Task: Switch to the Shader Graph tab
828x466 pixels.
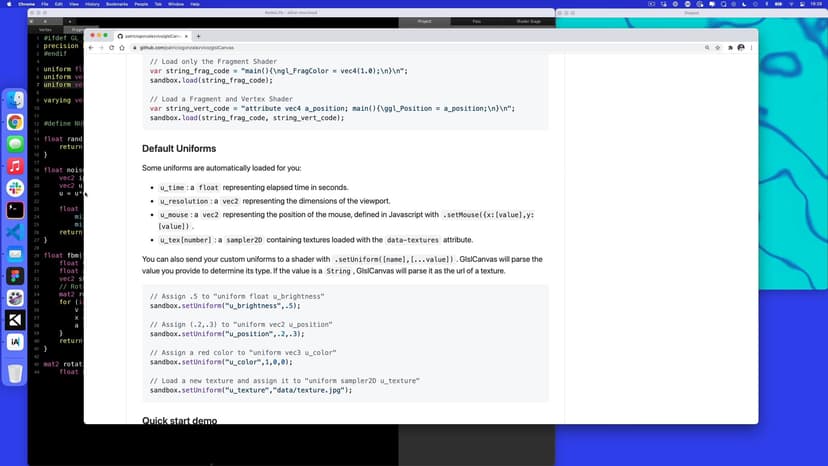Action: (528, 20)
